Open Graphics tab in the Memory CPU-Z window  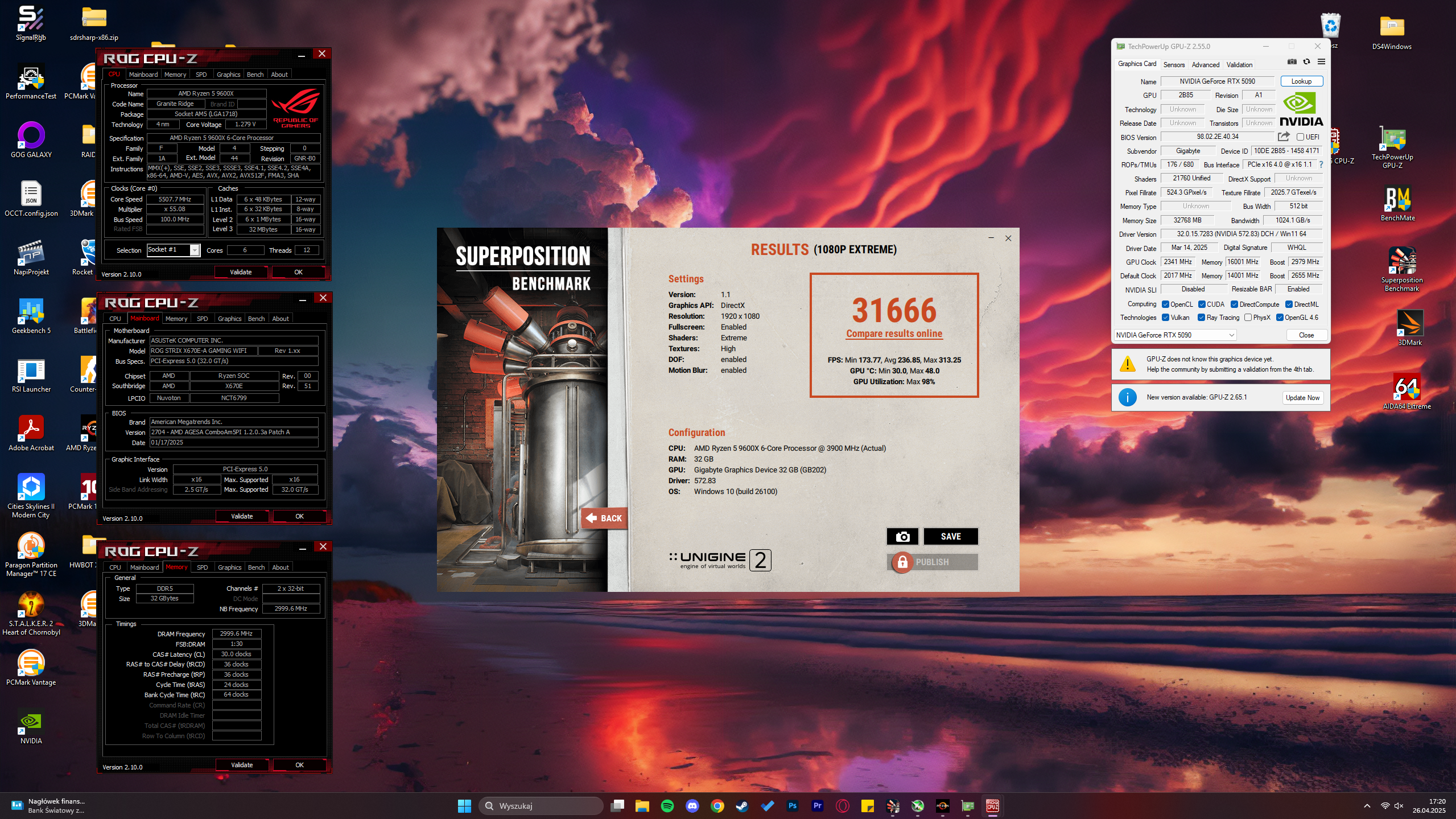point(230,567)
